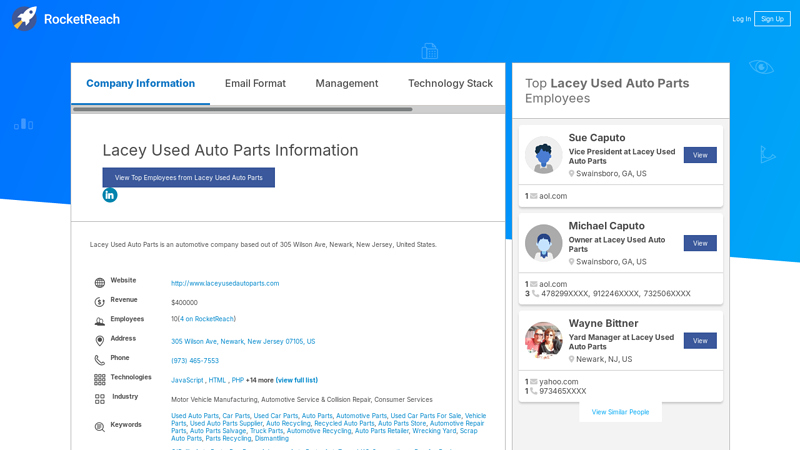Screen dimensions: 800x450
Task: Click the phone handset icon beside Phone
Action: coord(99,360)
